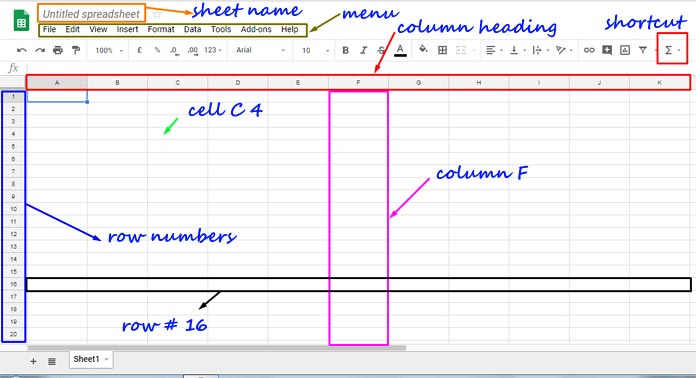Format as percent icon
This screenshot has width=696, height=378.
(157, 50)
